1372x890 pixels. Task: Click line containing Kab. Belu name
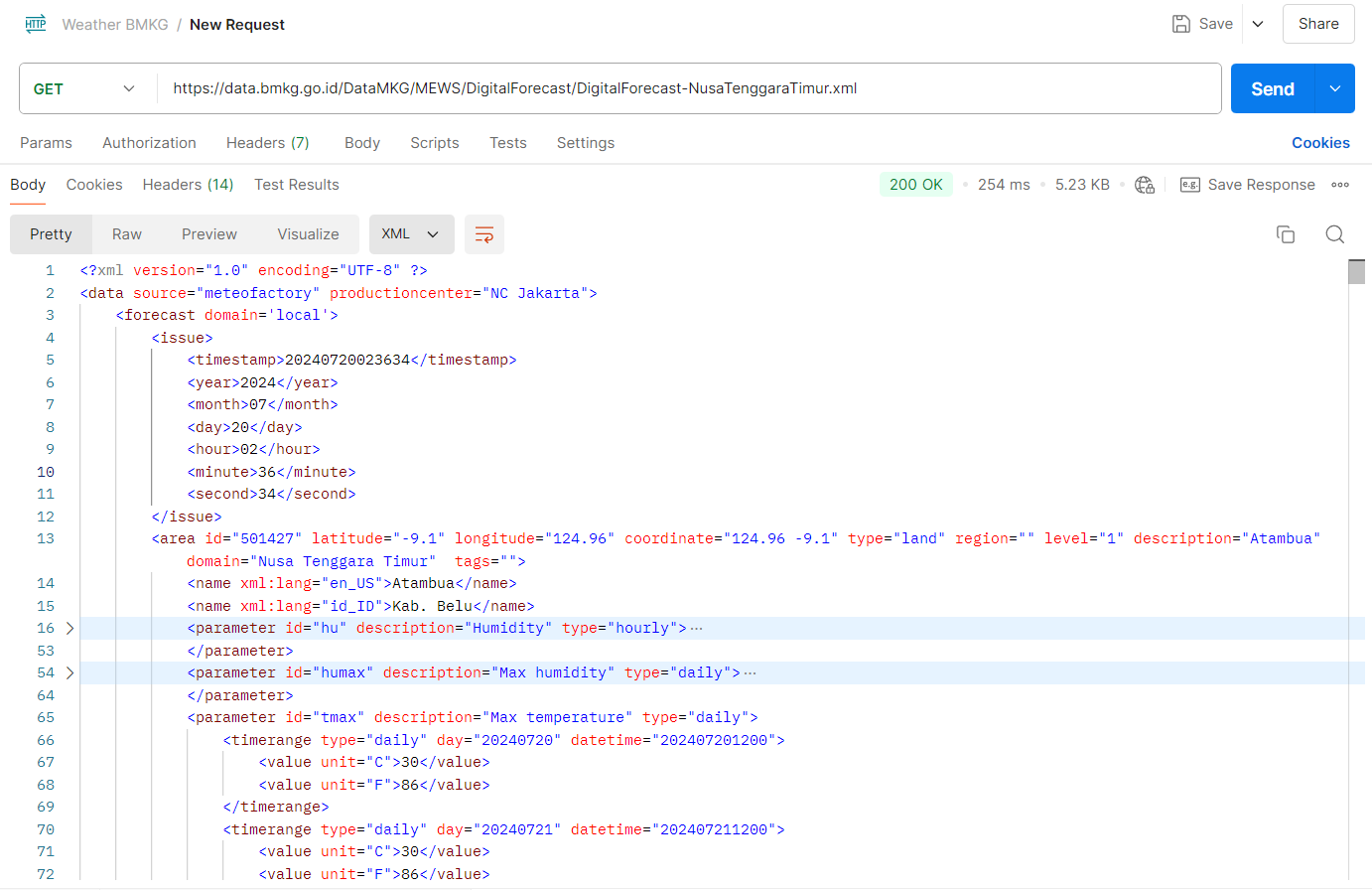361,606
